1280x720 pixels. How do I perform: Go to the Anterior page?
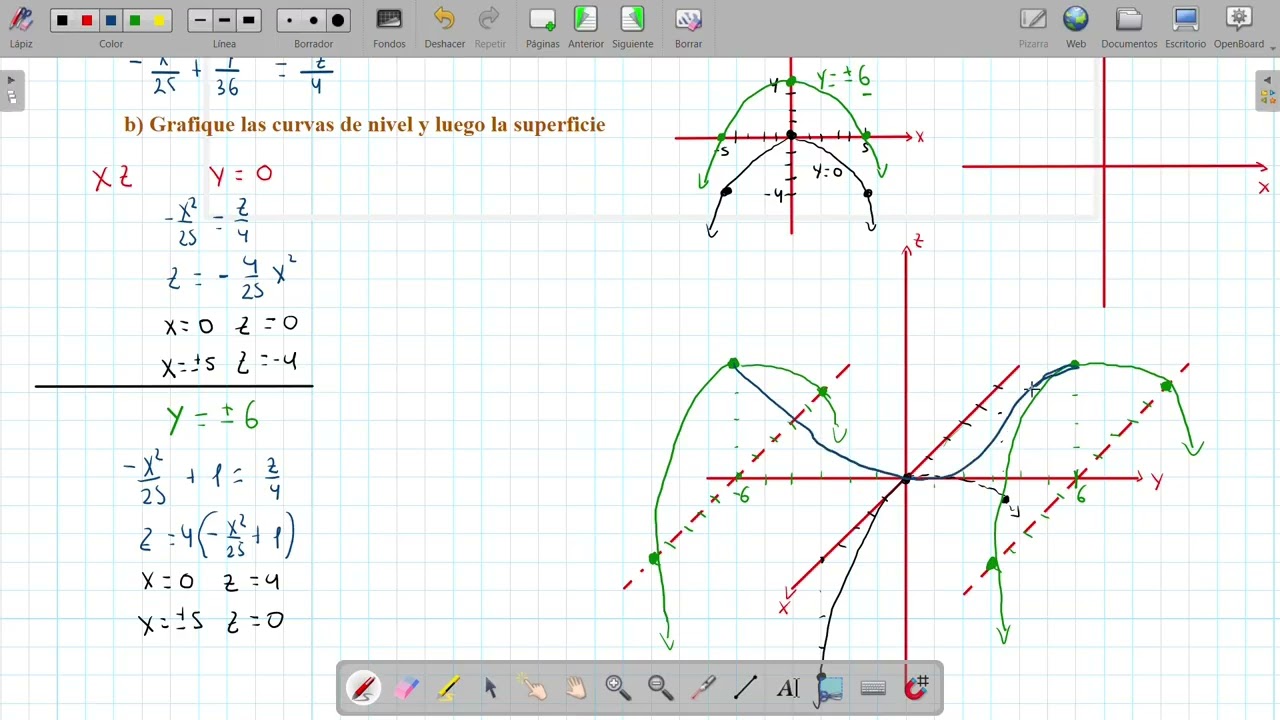[586, 27]
